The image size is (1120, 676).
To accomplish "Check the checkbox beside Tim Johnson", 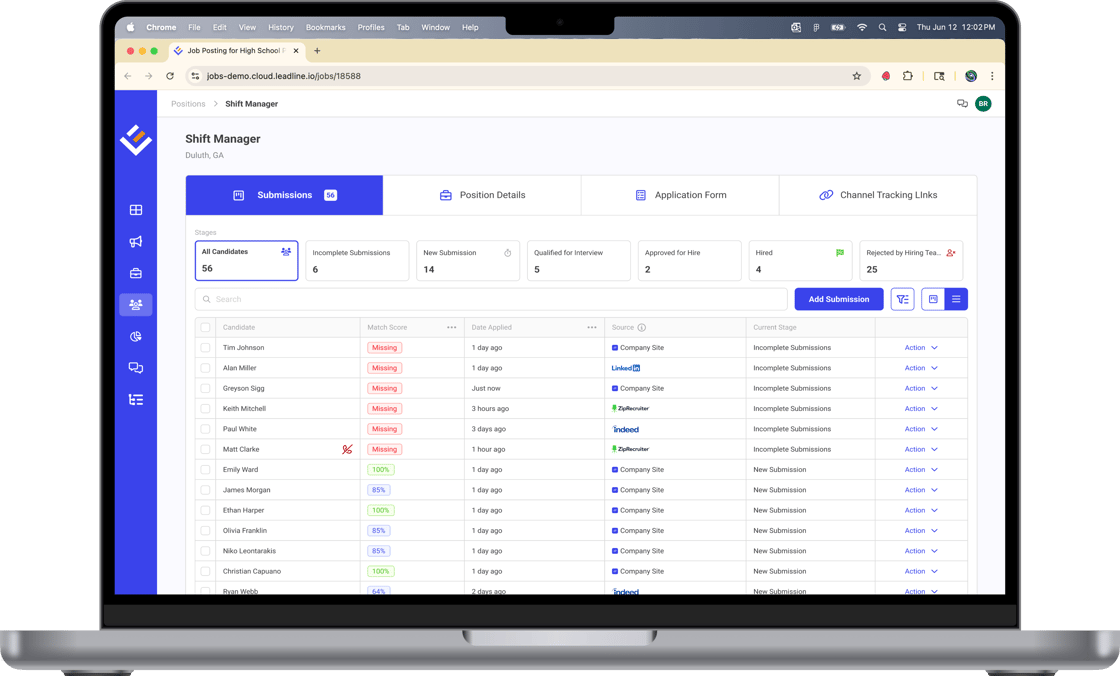I will coord(205,347).
